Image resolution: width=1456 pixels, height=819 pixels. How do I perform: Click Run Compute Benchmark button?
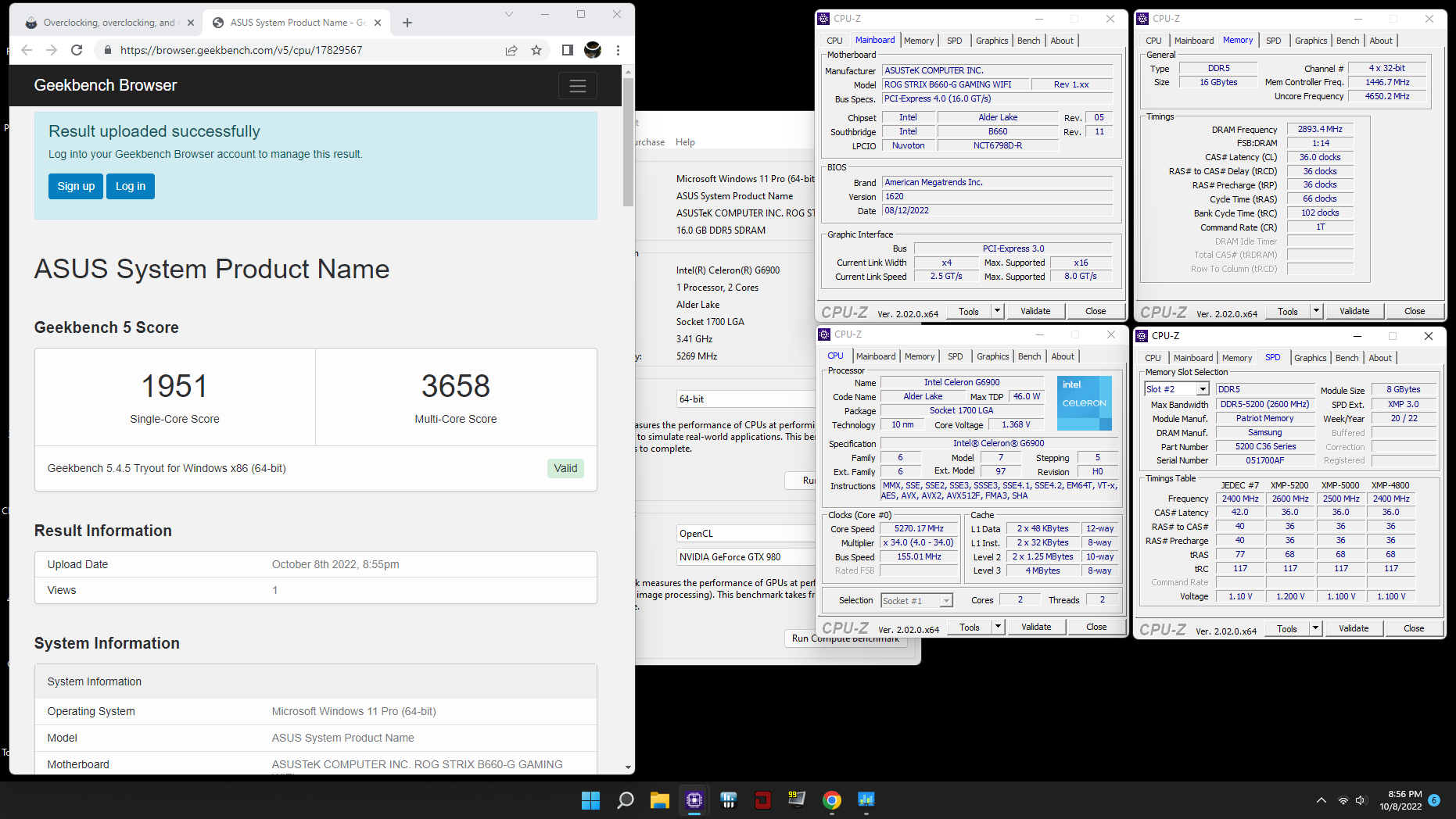(846, 638)
